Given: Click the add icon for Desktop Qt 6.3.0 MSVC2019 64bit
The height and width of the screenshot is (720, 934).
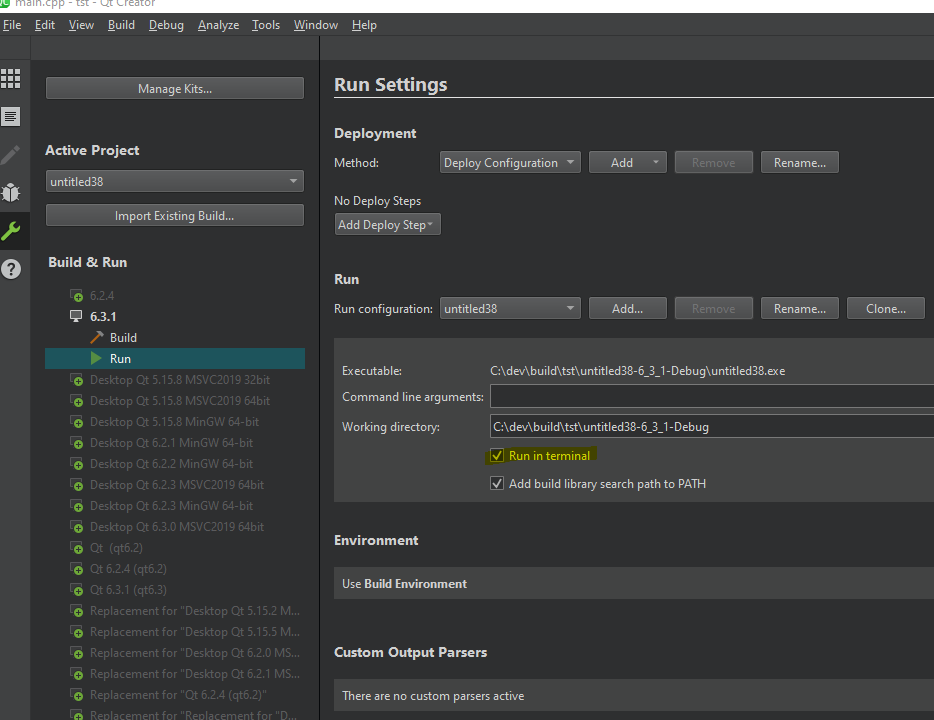Looking at the screenshot, I should [x=76, y=527].
